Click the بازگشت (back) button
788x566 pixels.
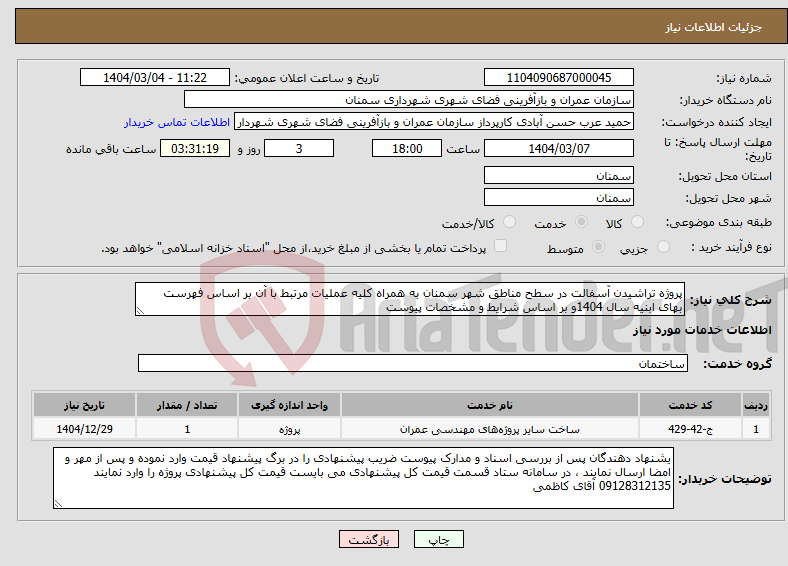pos(369,539)
